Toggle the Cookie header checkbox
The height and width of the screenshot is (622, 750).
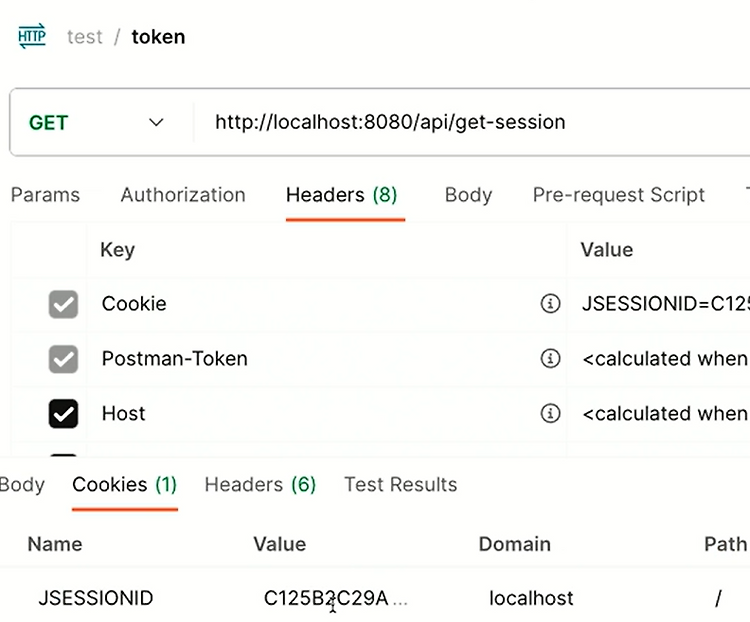coord(63,304)
